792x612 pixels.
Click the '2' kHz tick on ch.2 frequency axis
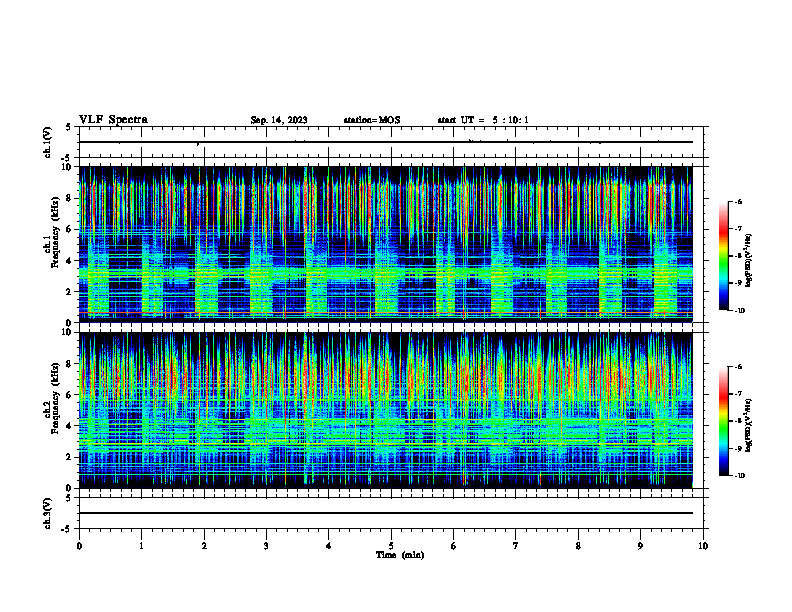(70, 457)
